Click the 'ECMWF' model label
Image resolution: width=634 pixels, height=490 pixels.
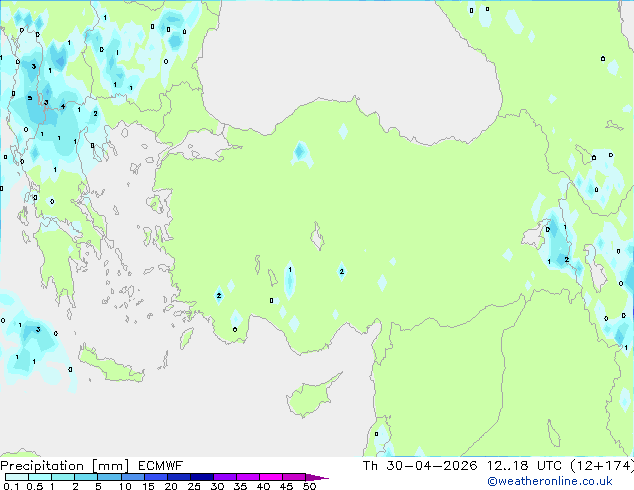[161, 466]
